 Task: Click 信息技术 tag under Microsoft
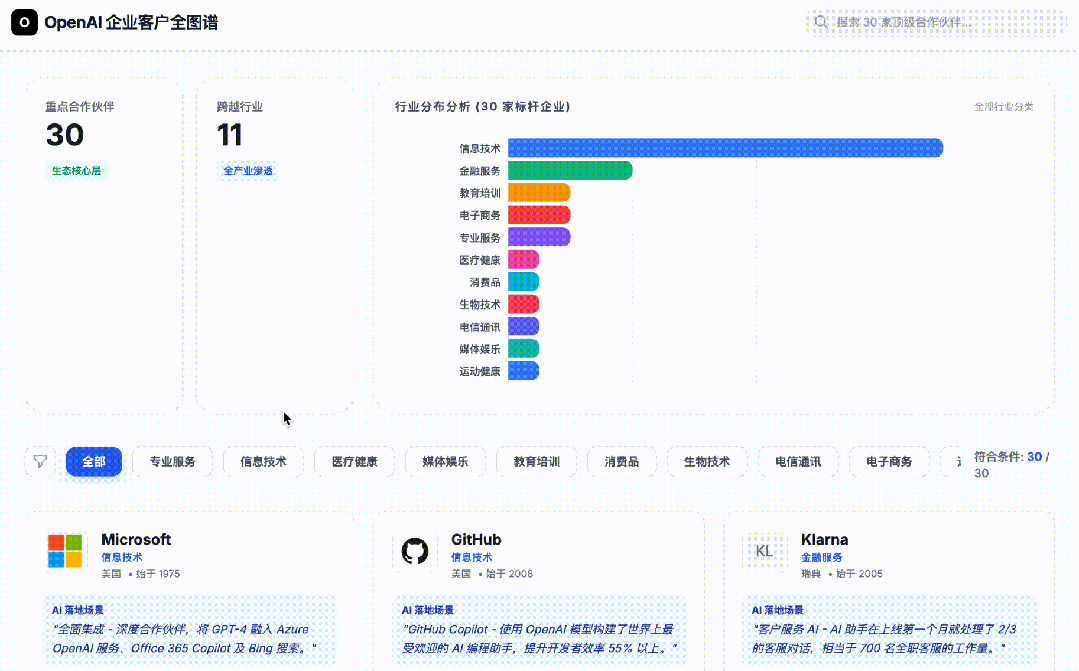click(x=122, y=557)
